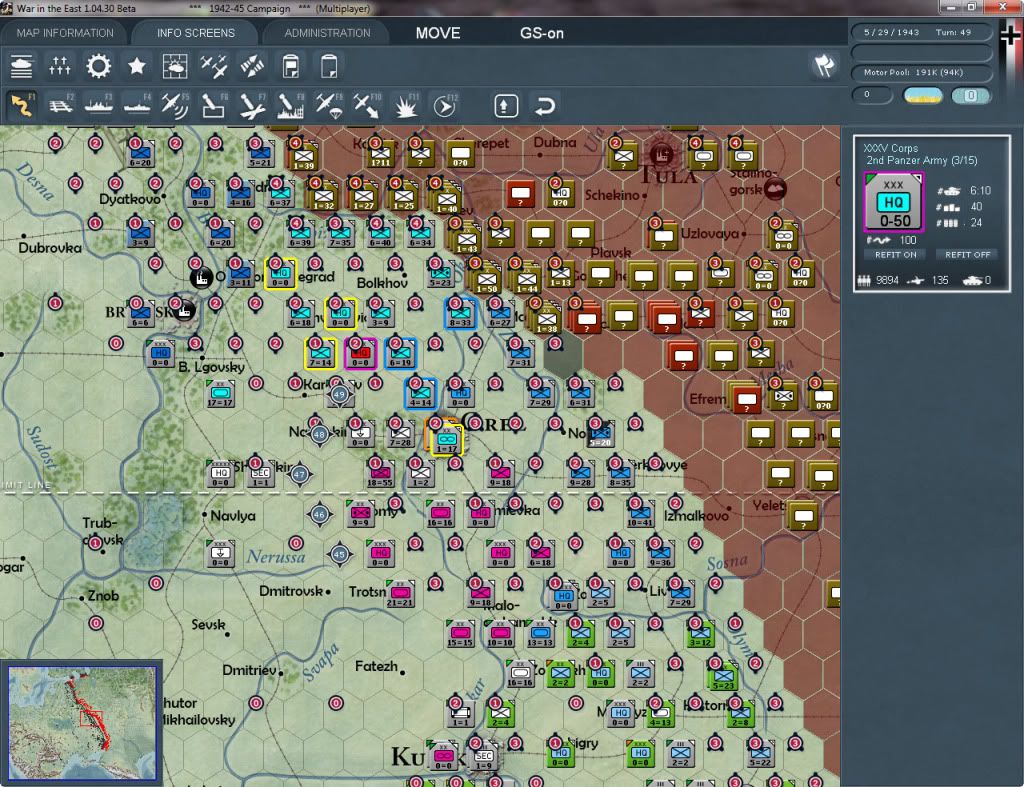
Task: Open the weather map grid icon
Action: [174, 67]
